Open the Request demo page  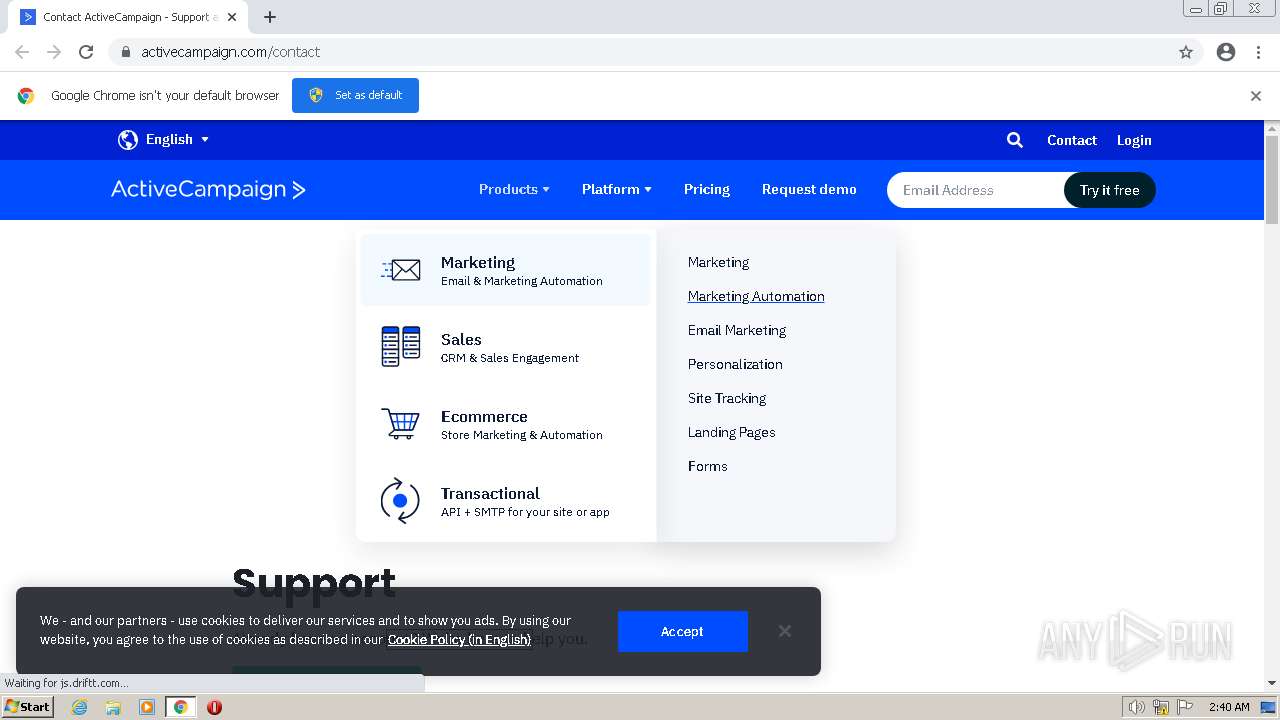[x=809, y=189]
